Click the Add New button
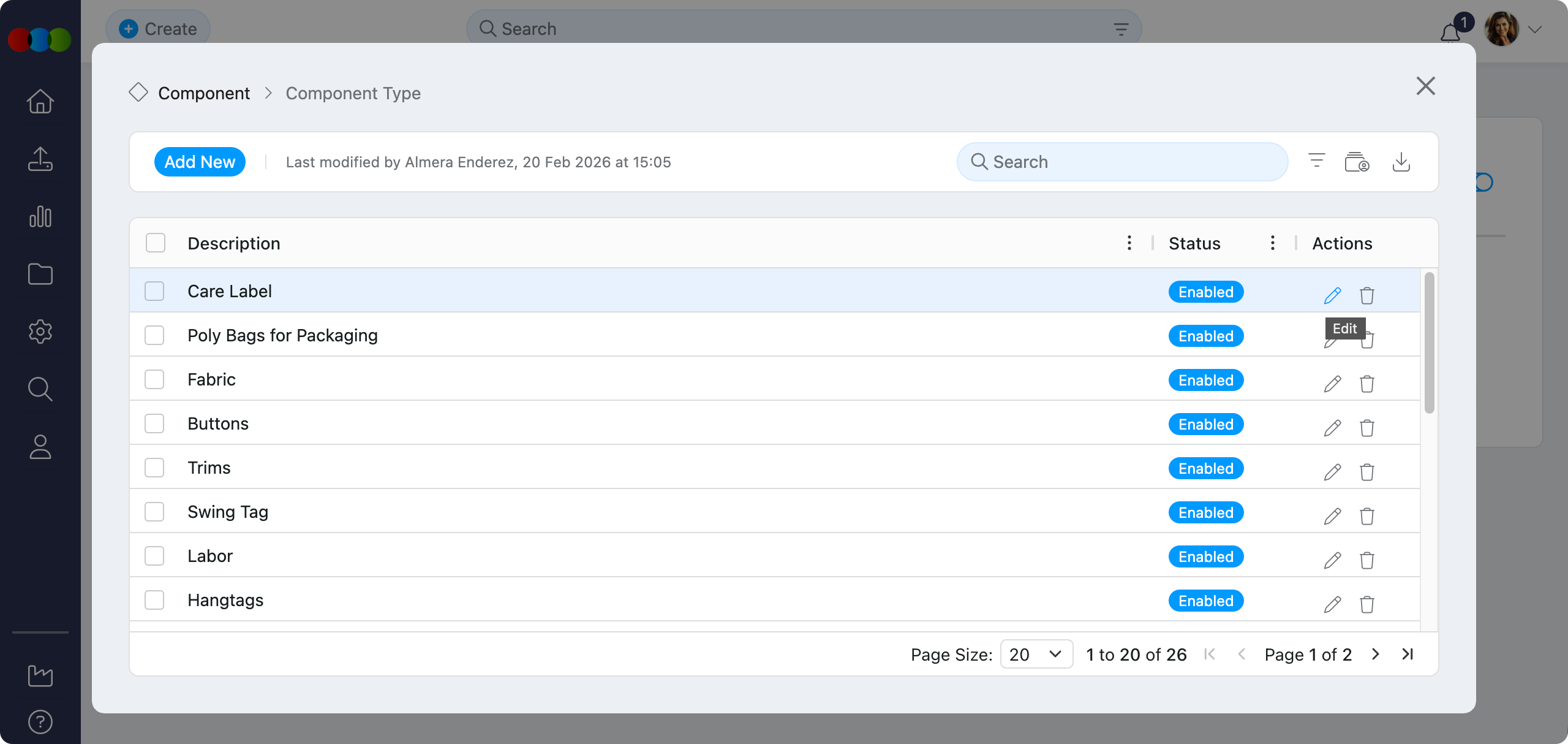Image resolution: width=1568 pixels, height=744 pixels. [200, 162]
